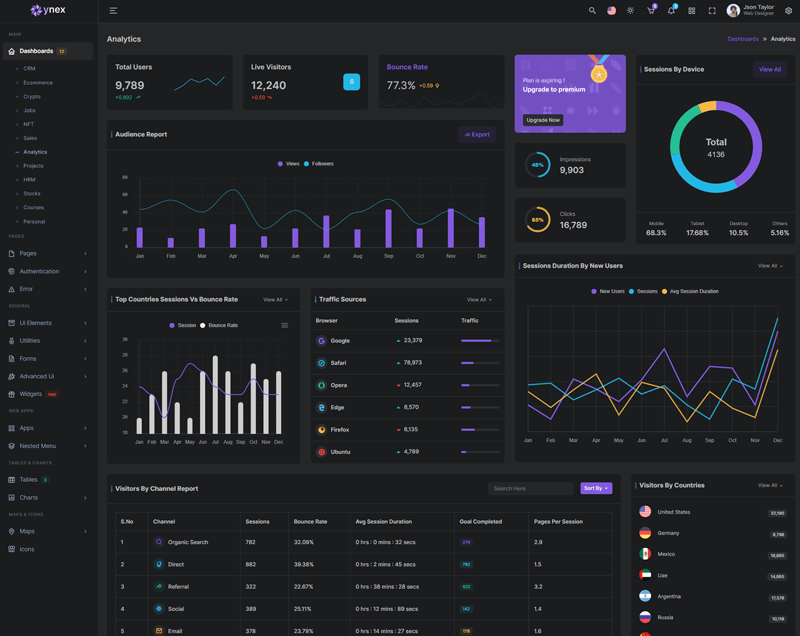Click the search magnifier icon in header

(x=592, y=11)
